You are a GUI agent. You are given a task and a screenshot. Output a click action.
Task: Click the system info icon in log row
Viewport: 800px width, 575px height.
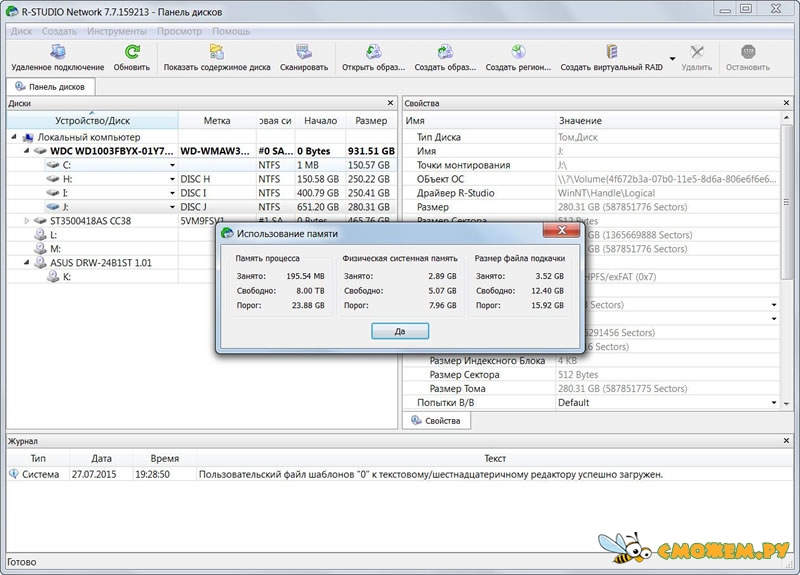click(x=14, y=474)
